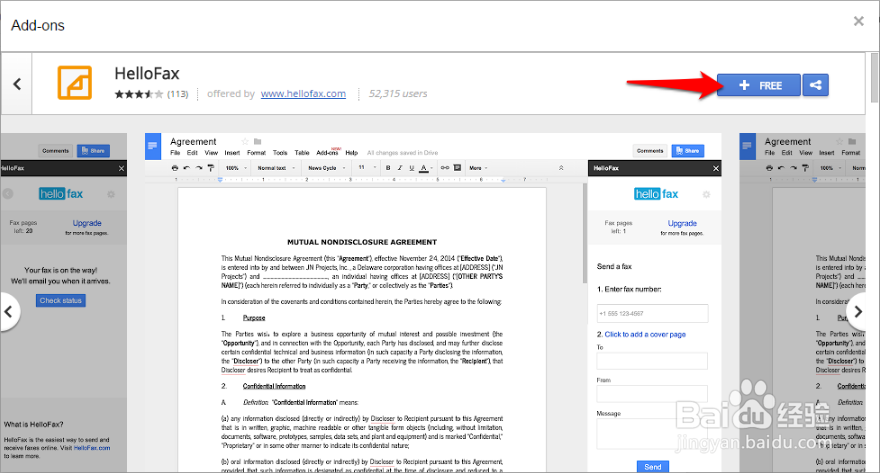The height and width of the screenshot is (473, 881).
Task: Click the blue Send button
Action: [653, 467]
